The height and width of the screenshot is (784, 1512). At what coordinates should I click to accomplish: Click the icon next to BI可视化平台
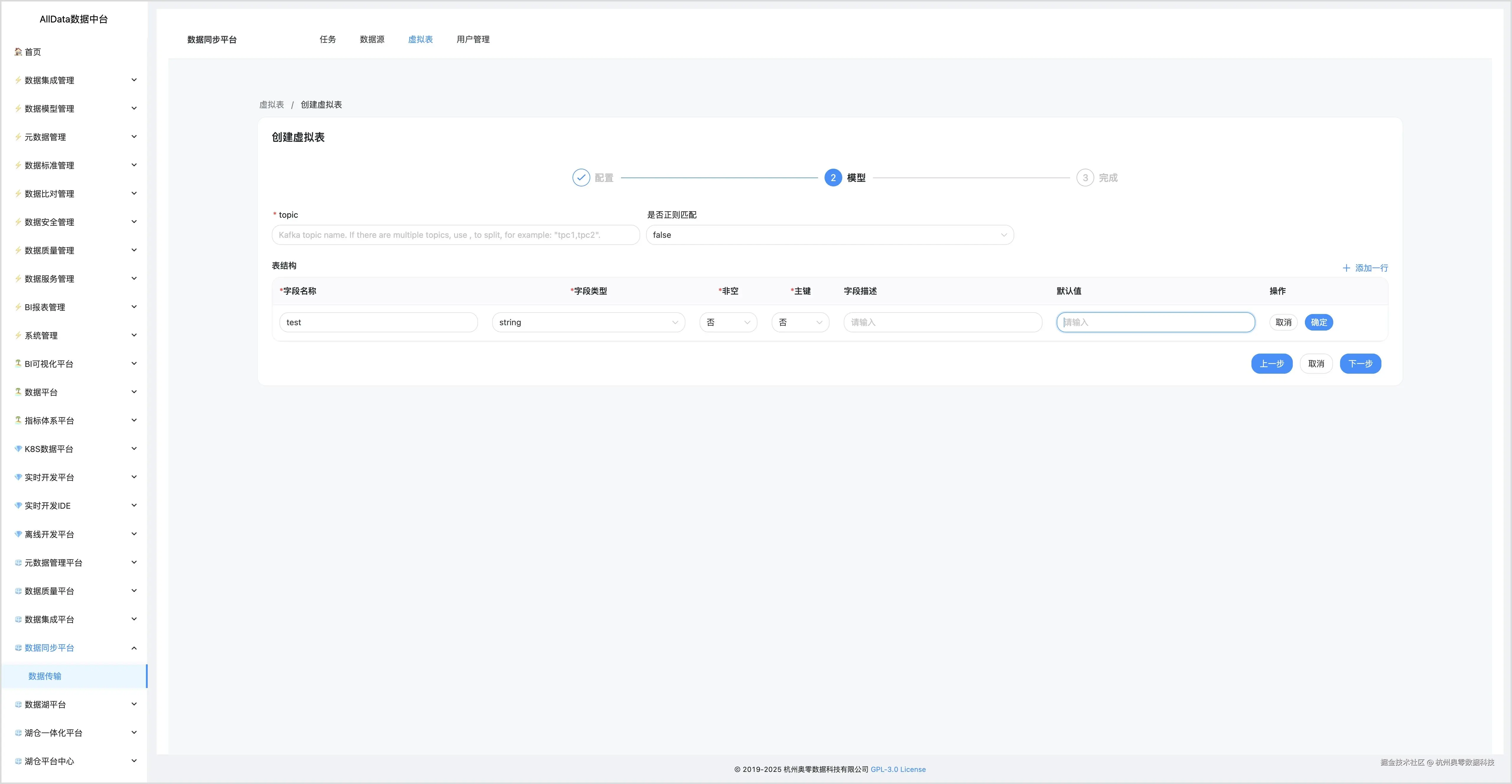(x=18, y=364)
